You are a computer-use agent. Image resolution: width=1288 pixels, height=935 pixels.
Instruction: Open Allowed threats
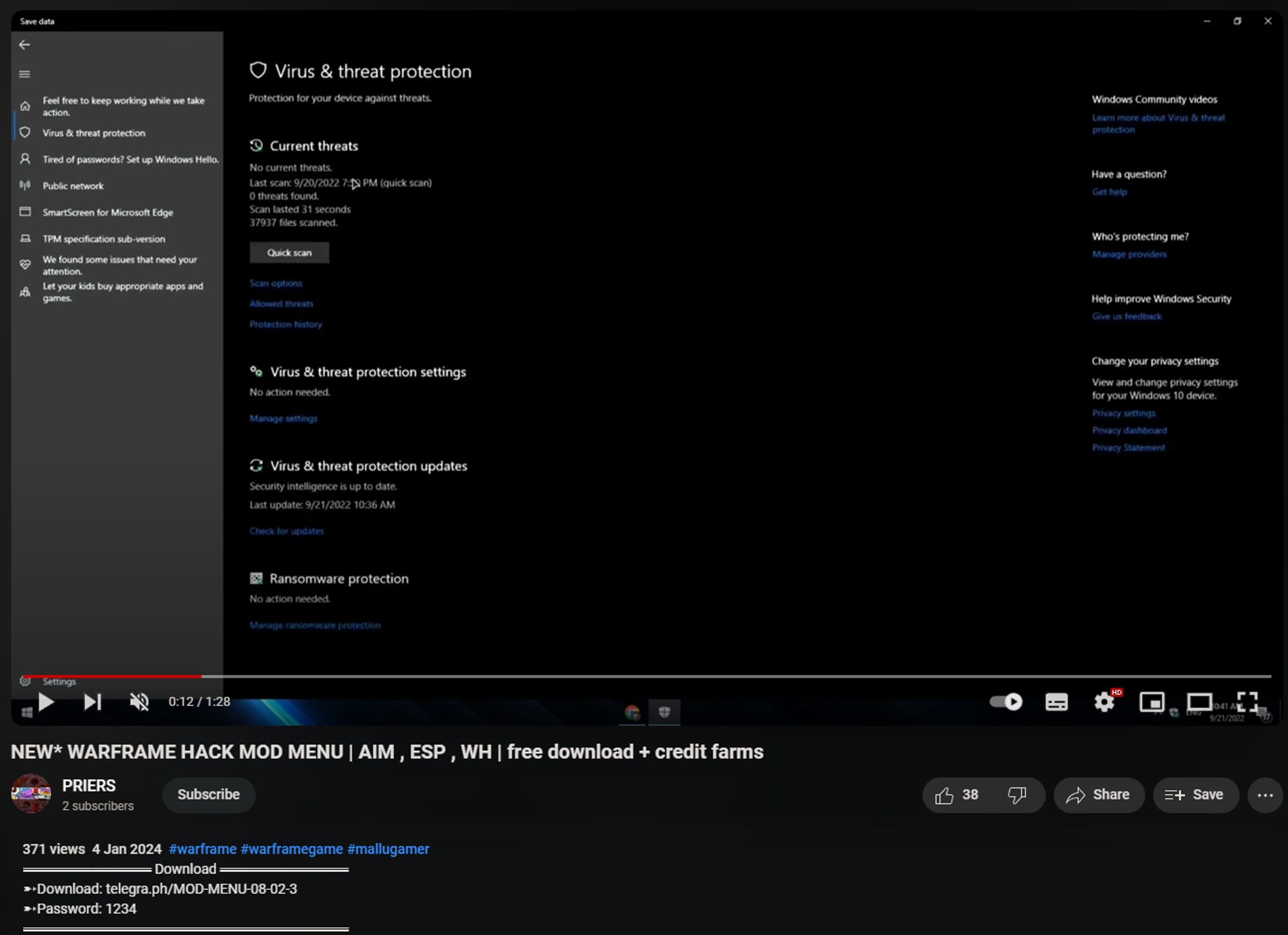click(x=281, y=304)
